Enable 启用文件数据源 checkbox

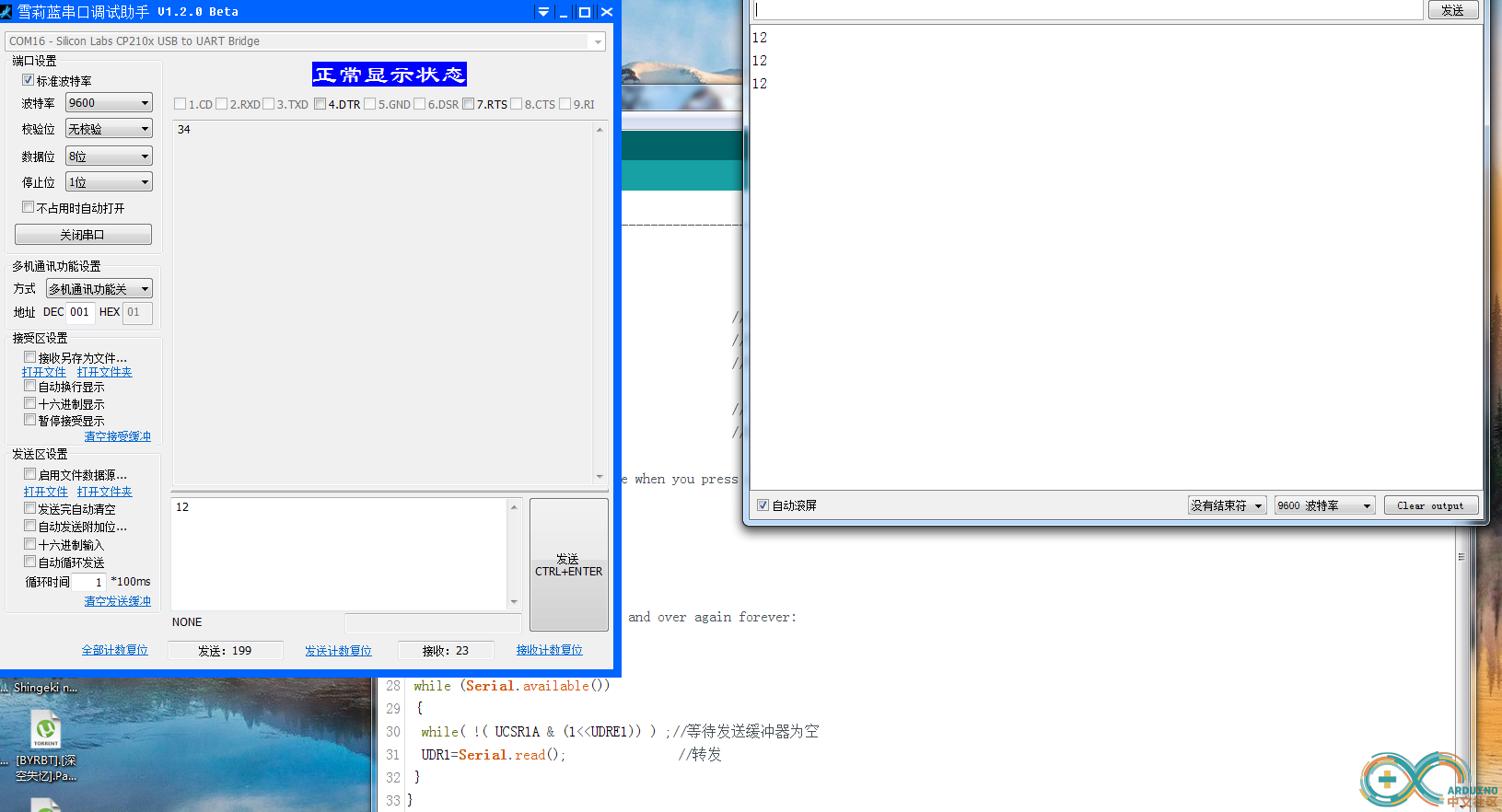tap(29, 474)
